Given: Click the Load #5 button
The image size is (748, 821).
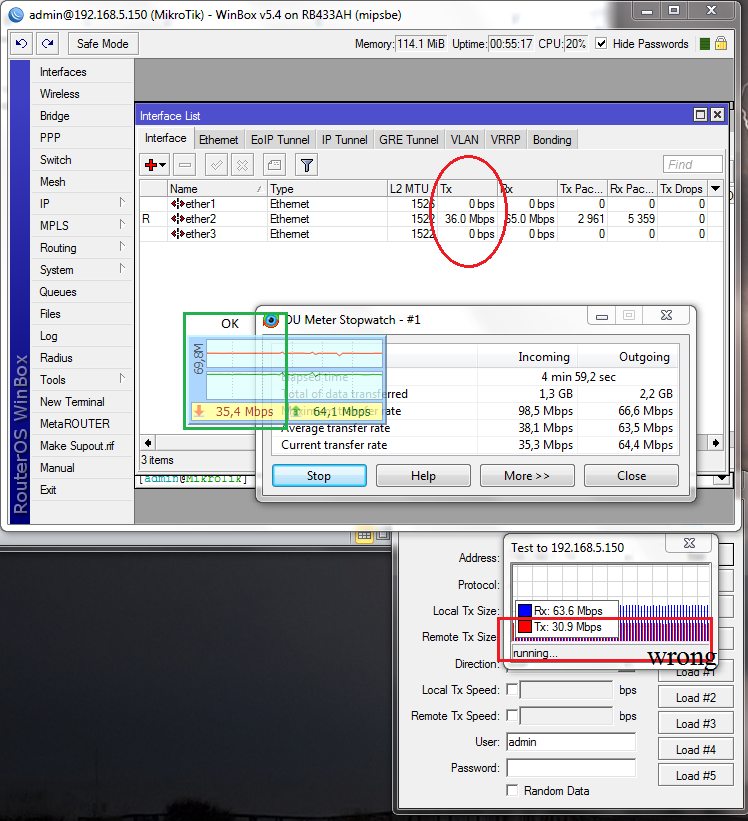Looking at the screenshot, I should click(x=696, y=775).
